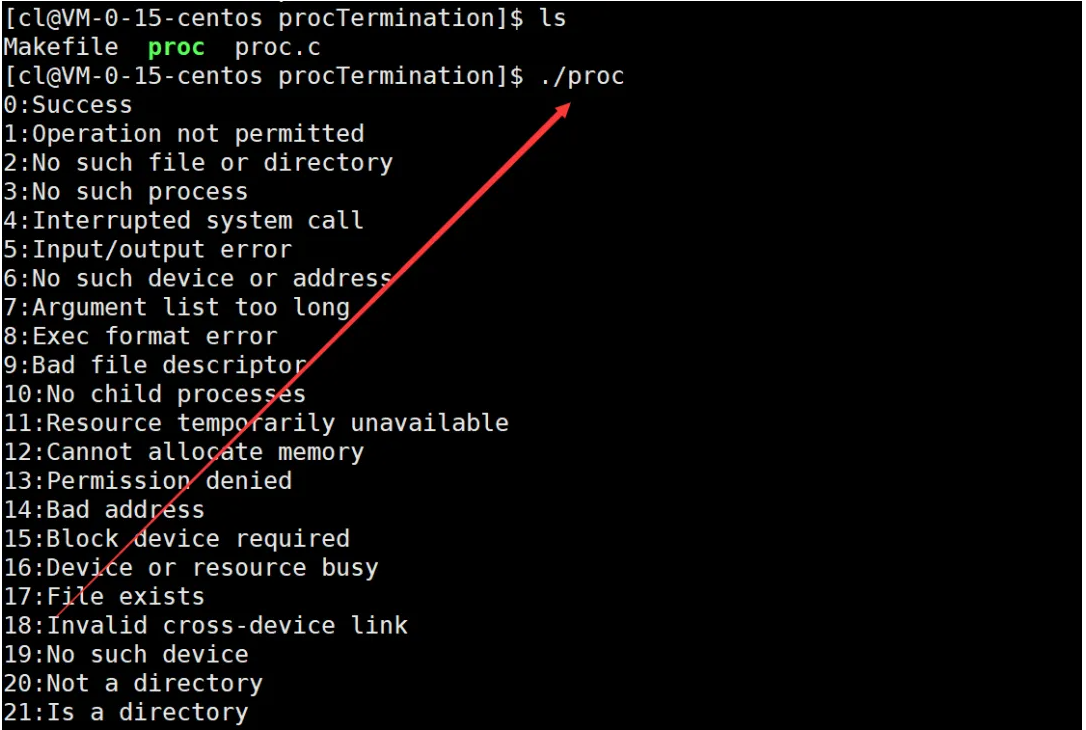Click the "Permission denied" line
The image size is (1086, 730).
(148, 481)
